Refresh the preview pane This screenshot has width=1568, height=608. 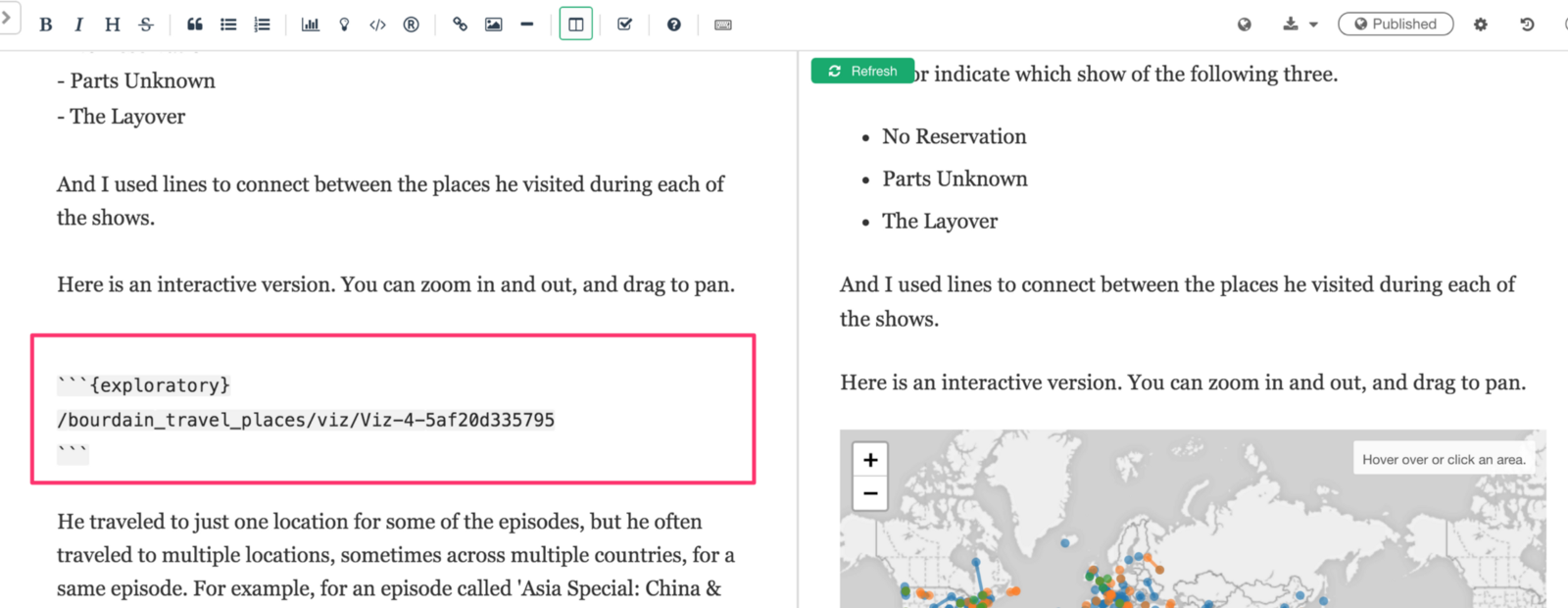click(862, 71)
